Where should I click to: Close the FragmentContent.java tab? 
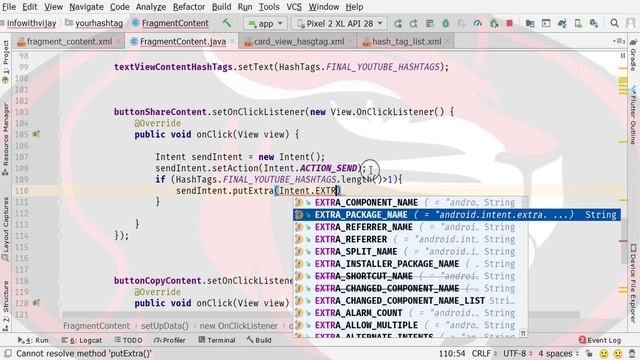pos(233,42)
